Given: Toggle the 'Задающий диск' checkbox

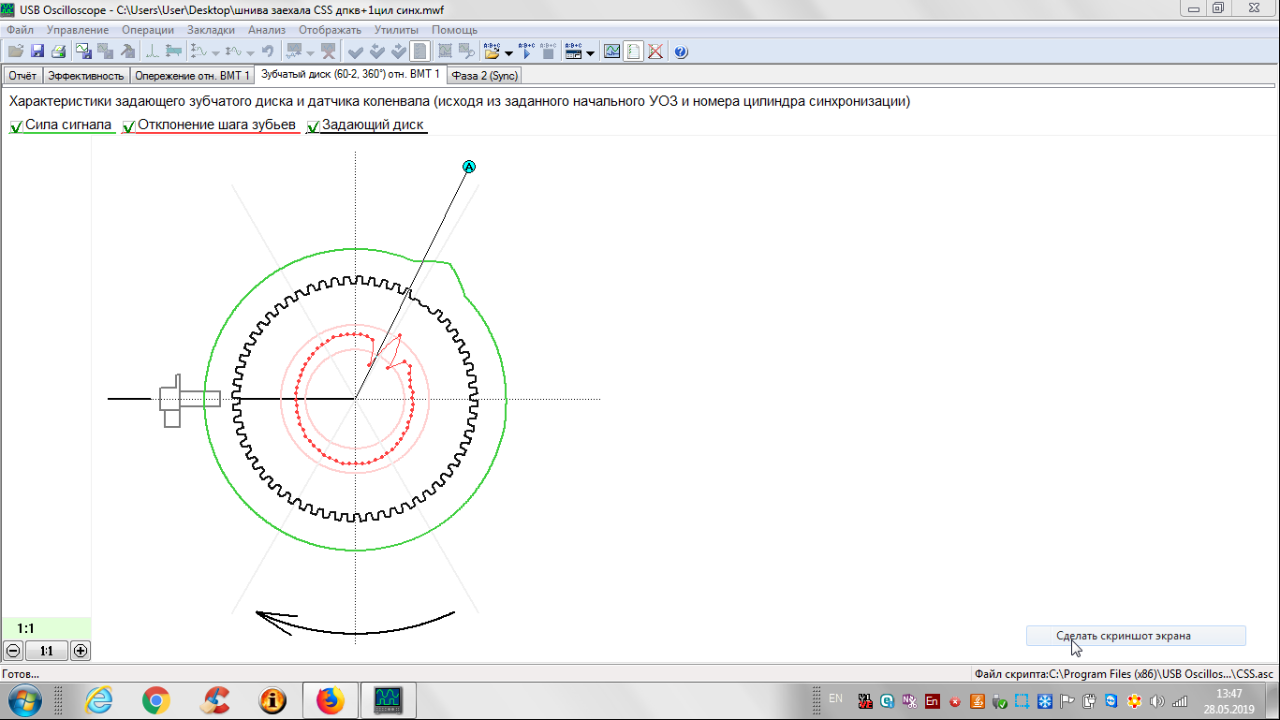Looking at the screenshot, I should pyautogui.click(x=313, y=126).
